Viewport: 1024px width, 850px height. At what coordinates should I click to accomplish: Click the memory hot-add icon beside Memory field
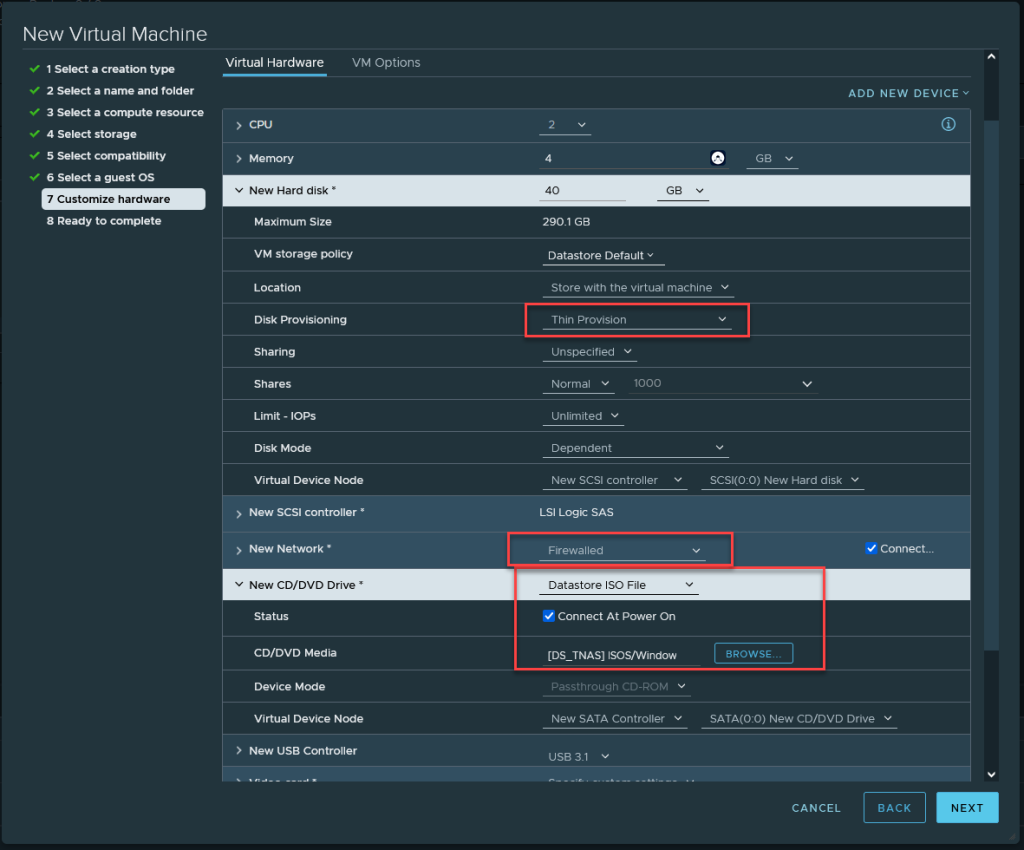(718, 158)
